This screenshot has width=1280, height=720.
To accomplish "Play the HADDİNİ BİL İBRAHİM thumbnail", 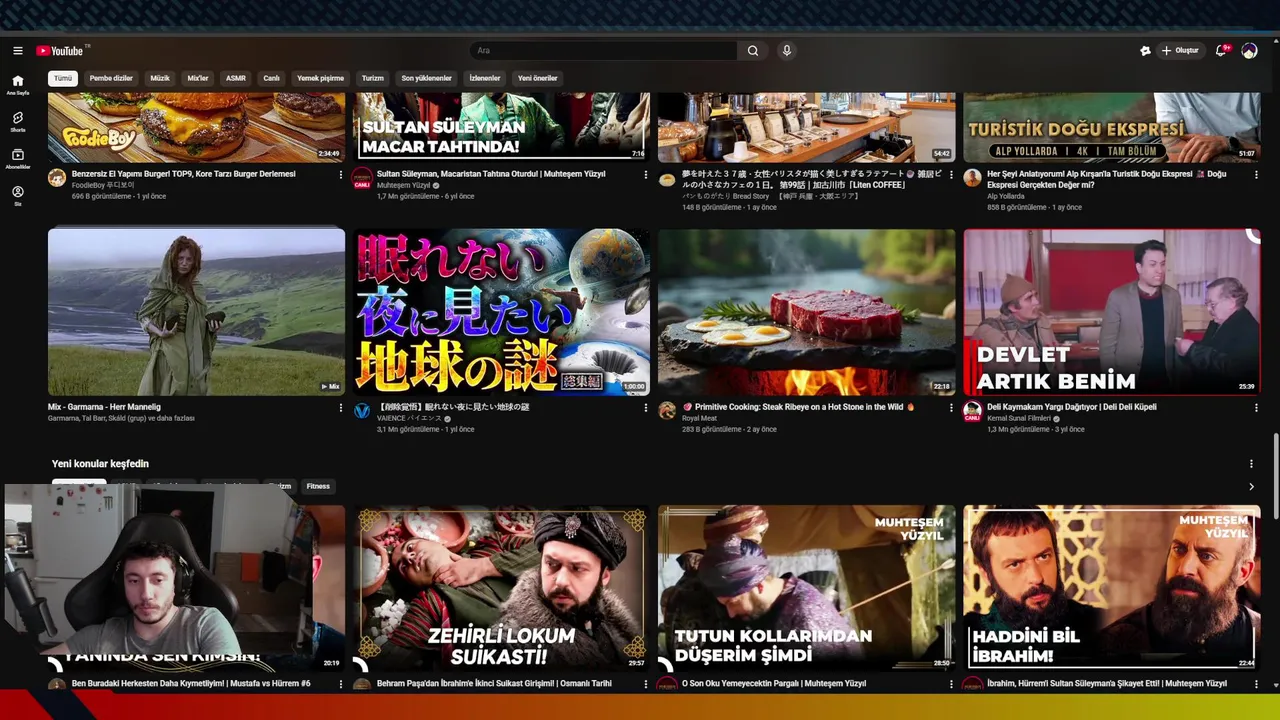I will point(1111,588).
